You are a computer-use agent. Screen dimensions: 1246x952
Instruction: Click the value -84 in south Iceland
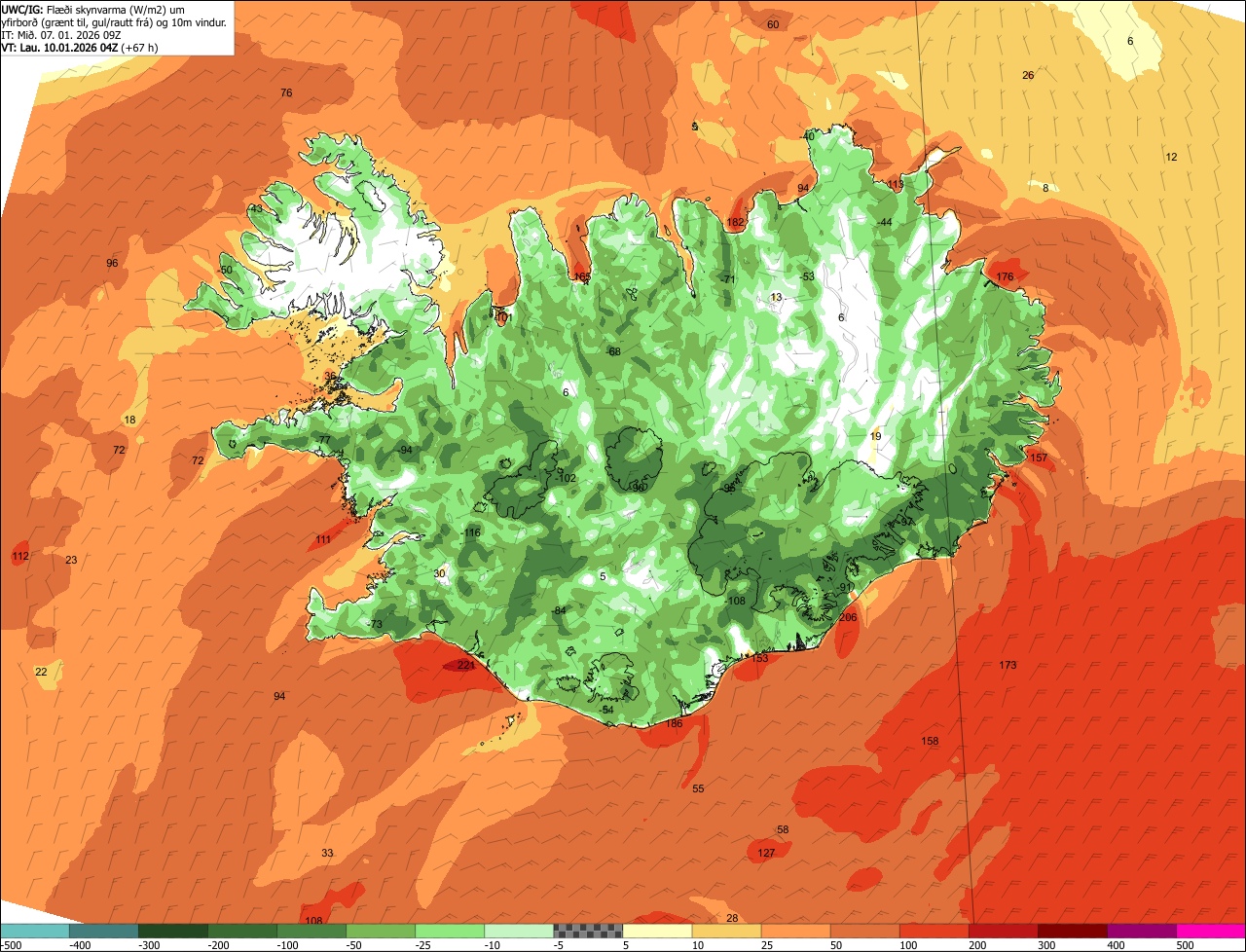(558, 610)
